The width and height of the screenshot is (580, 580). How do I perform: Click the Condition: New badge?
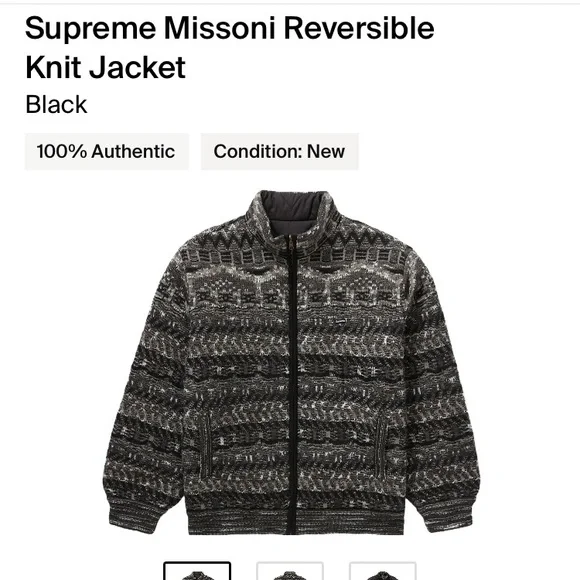[280, 152]
